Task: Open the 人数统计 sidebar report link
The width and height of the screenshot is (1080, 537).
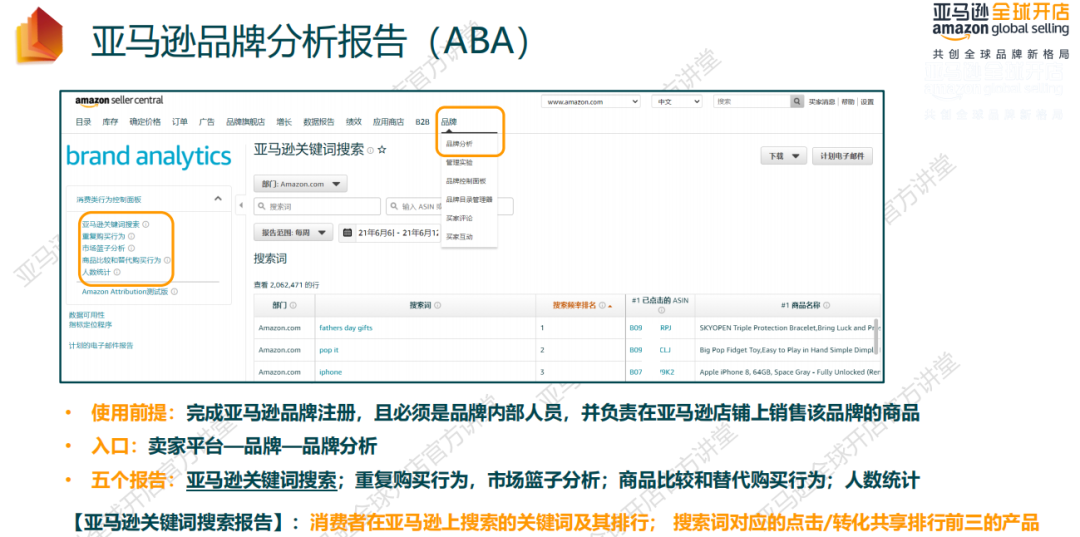Action: 96,272
